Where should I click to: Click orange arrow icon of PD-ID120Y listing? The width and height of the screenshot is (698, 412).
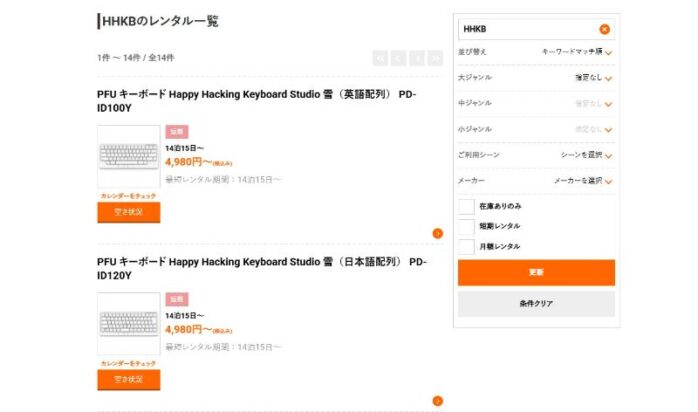438,401
